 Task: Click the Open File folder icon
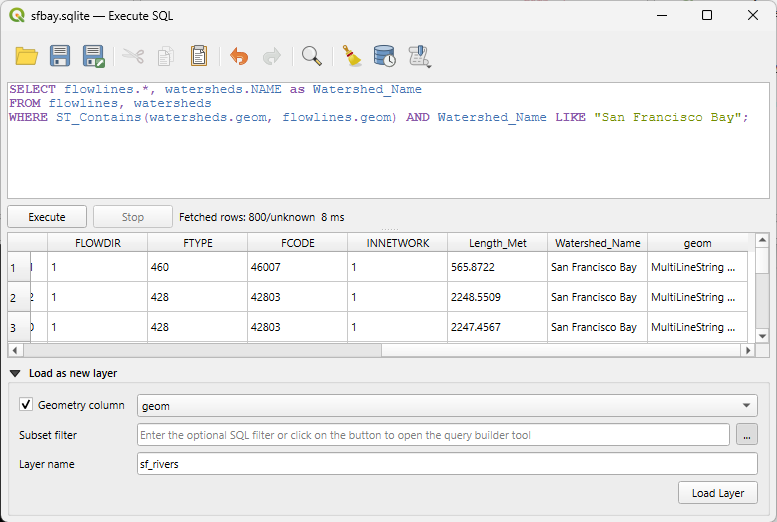click(x=26, y=56)
